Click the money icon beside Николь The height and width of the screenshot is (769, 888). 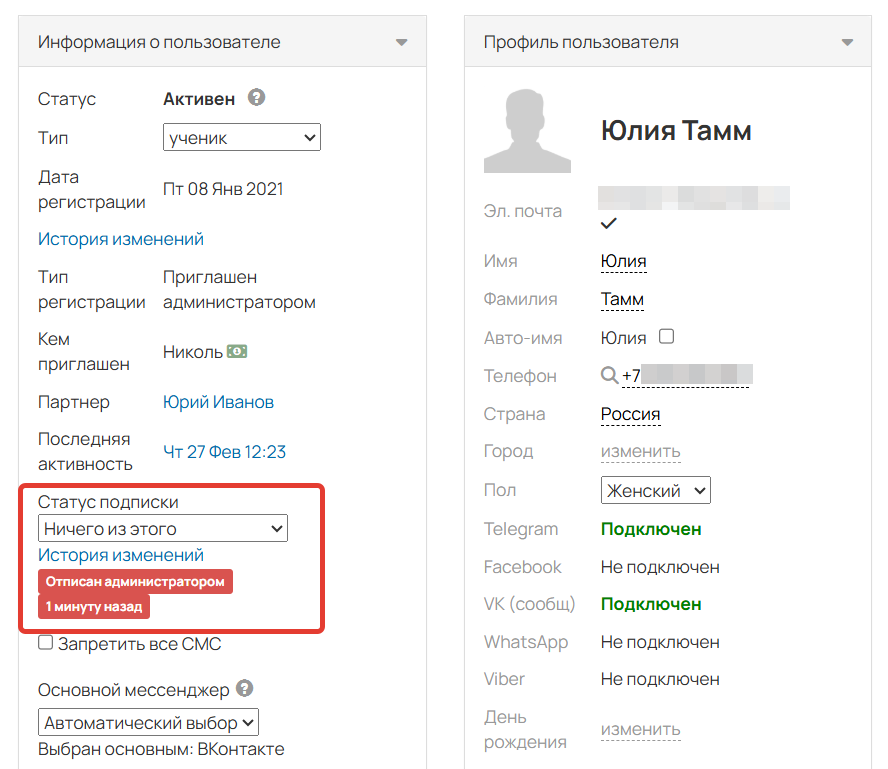point(237,351)
